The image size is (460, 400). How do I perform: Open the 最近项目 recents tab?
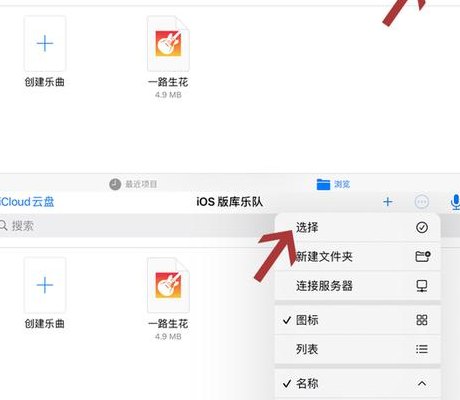pos(133,184)
